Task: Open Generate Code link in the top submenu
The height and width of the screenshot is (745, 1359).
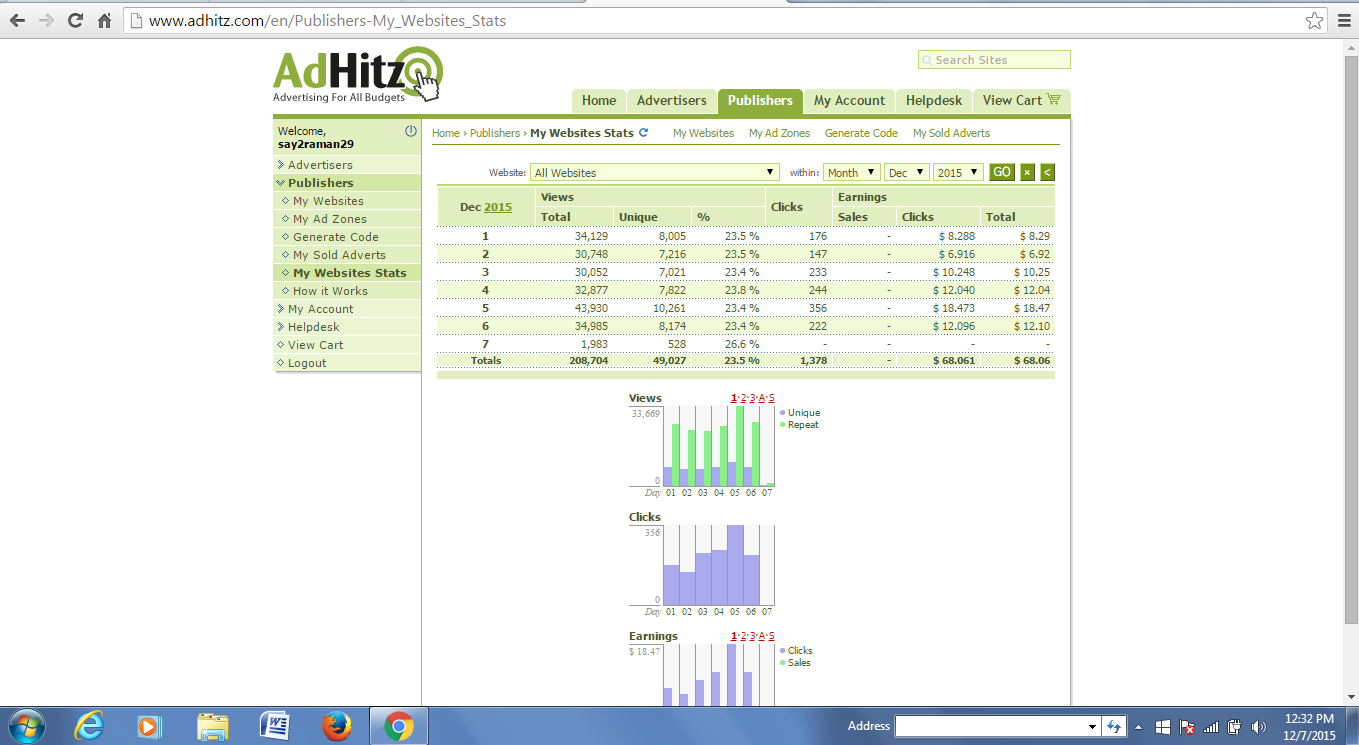Action: click(x=861, y=133)
